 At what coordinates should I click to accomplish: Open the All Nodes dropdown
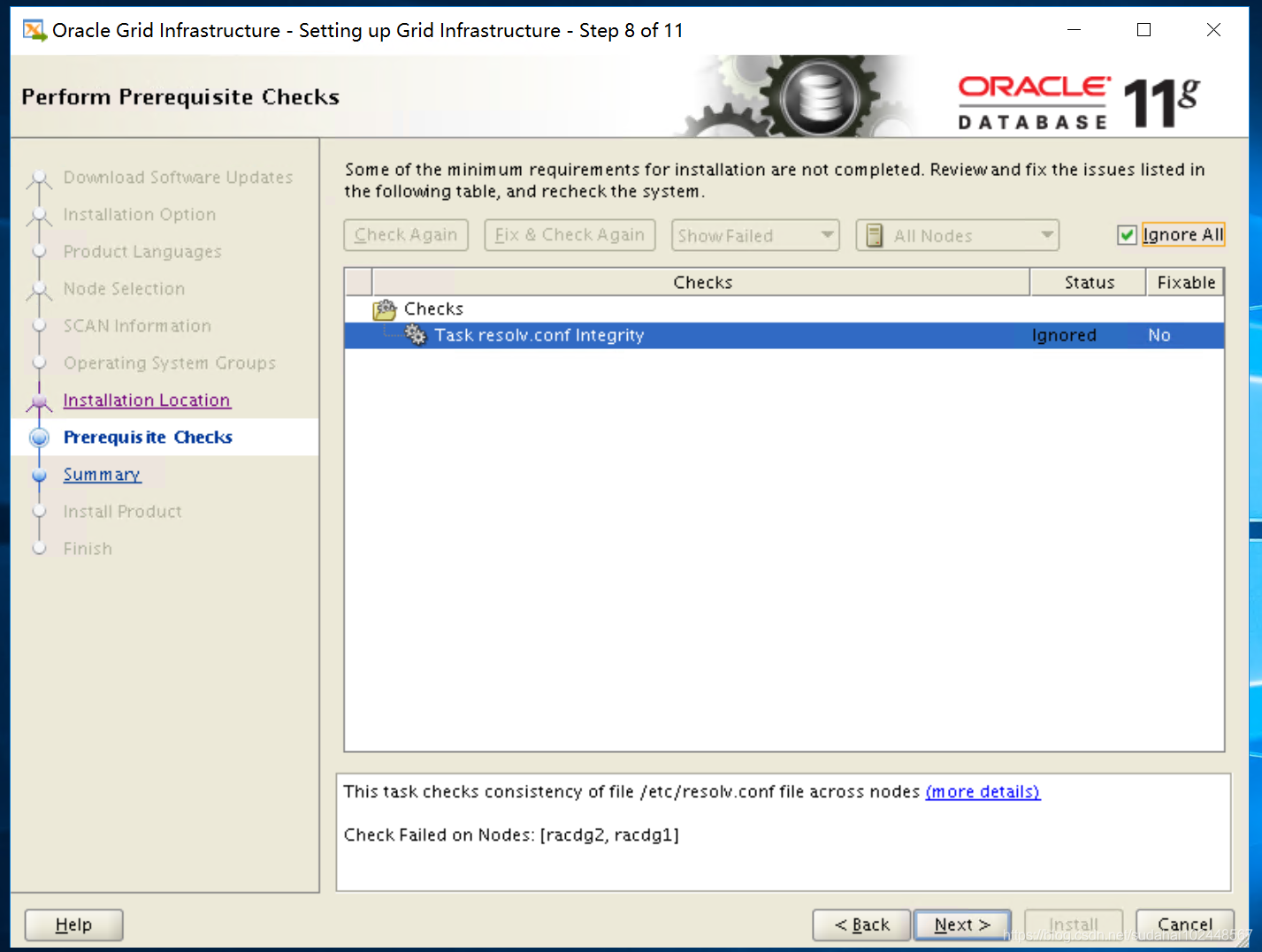pos(957,235)
